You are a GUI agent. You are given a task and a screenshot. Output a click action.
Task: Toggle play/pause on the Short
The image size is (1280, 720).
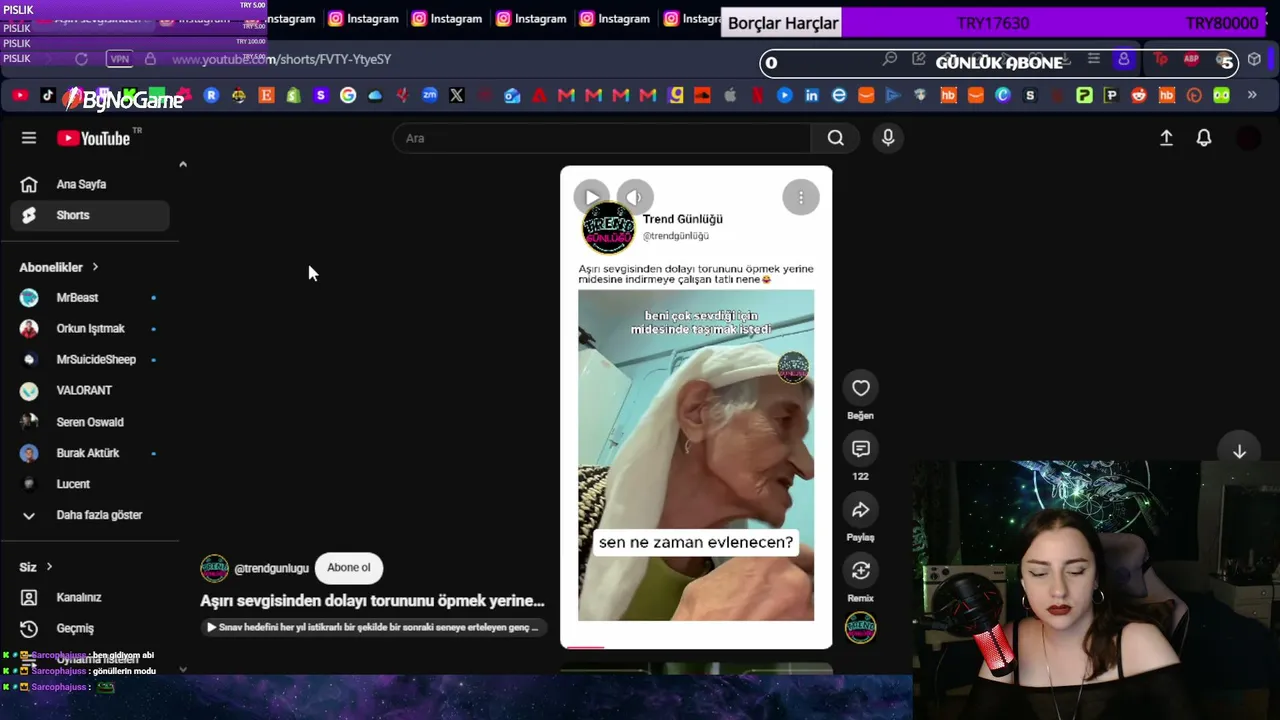click(591, 197)
